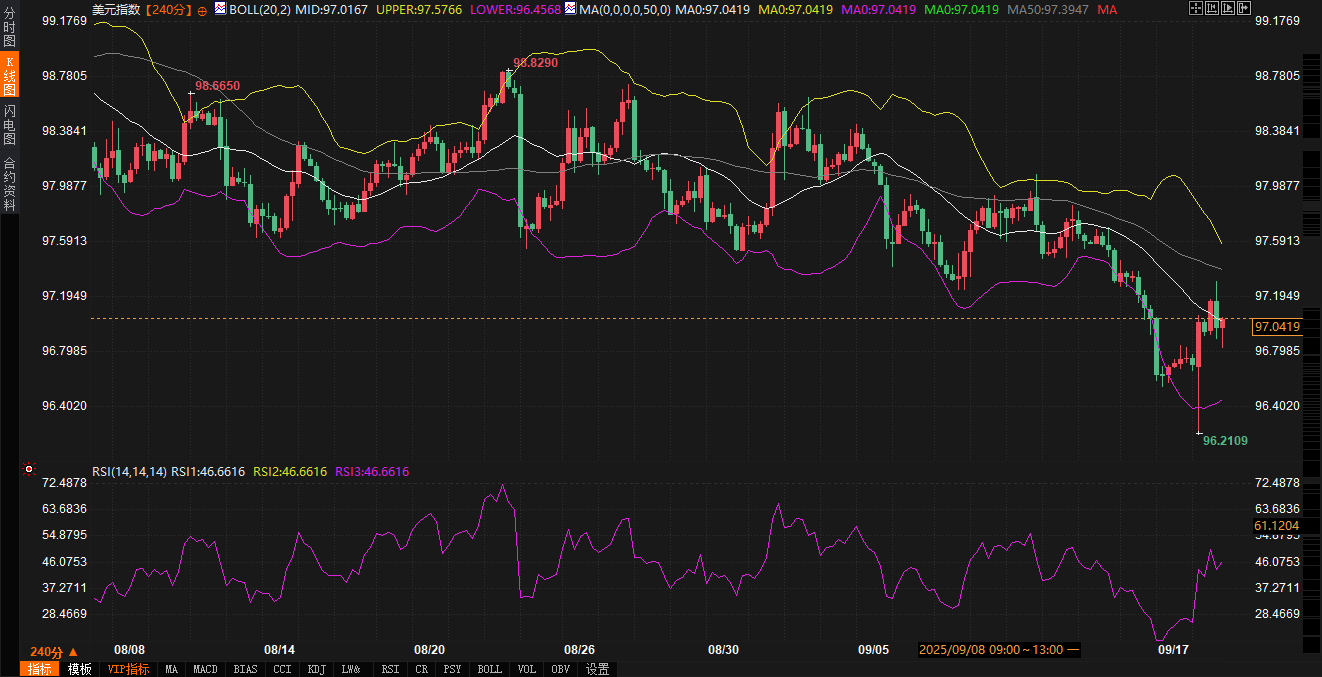
Task: Click the MA(0,0,0,0,50,0) parameter label
Action: click(624, 9)
